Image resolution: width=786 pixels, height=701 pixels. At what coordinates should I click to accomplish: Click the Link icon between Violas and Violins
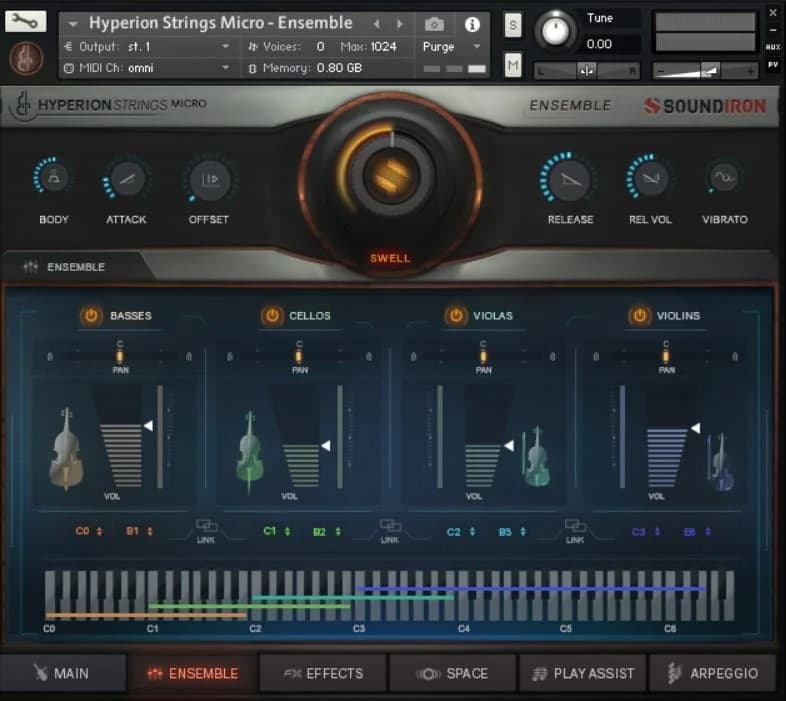click(575, 526)
